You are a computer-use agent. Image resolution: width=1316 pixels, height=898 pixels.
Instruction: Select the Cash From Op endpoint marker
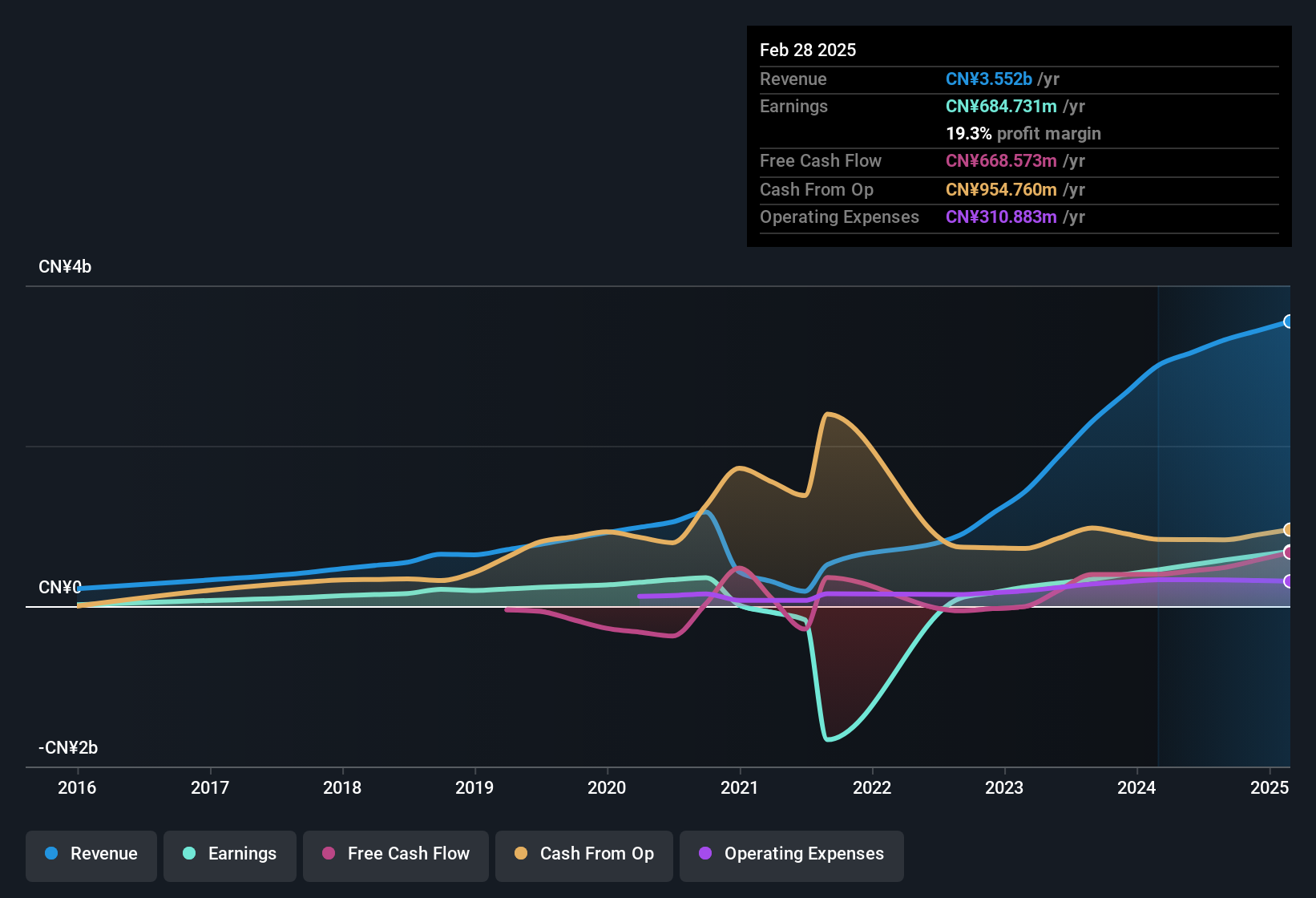pyautogui.click(x=1289, y=529)
